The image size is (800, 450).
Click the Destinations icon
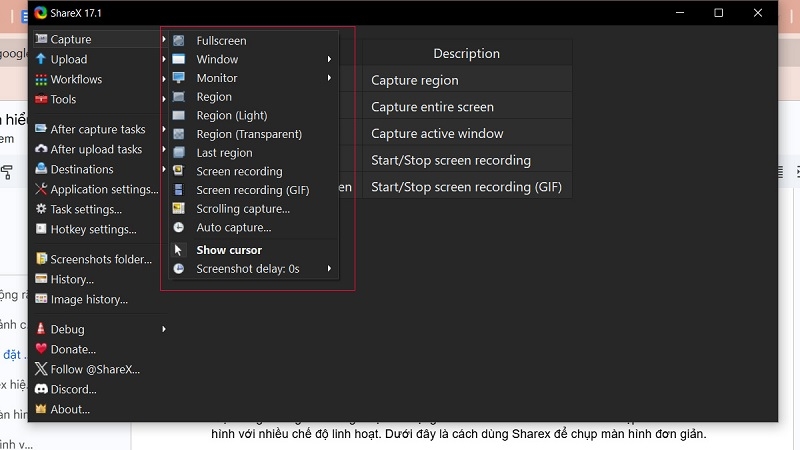(41, 169)
